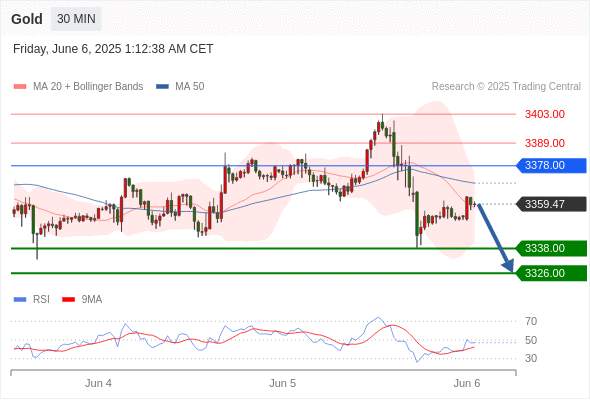Click the 3389.00 resistance price label
Screen dimensions: 590x400
tap(544, 143)
